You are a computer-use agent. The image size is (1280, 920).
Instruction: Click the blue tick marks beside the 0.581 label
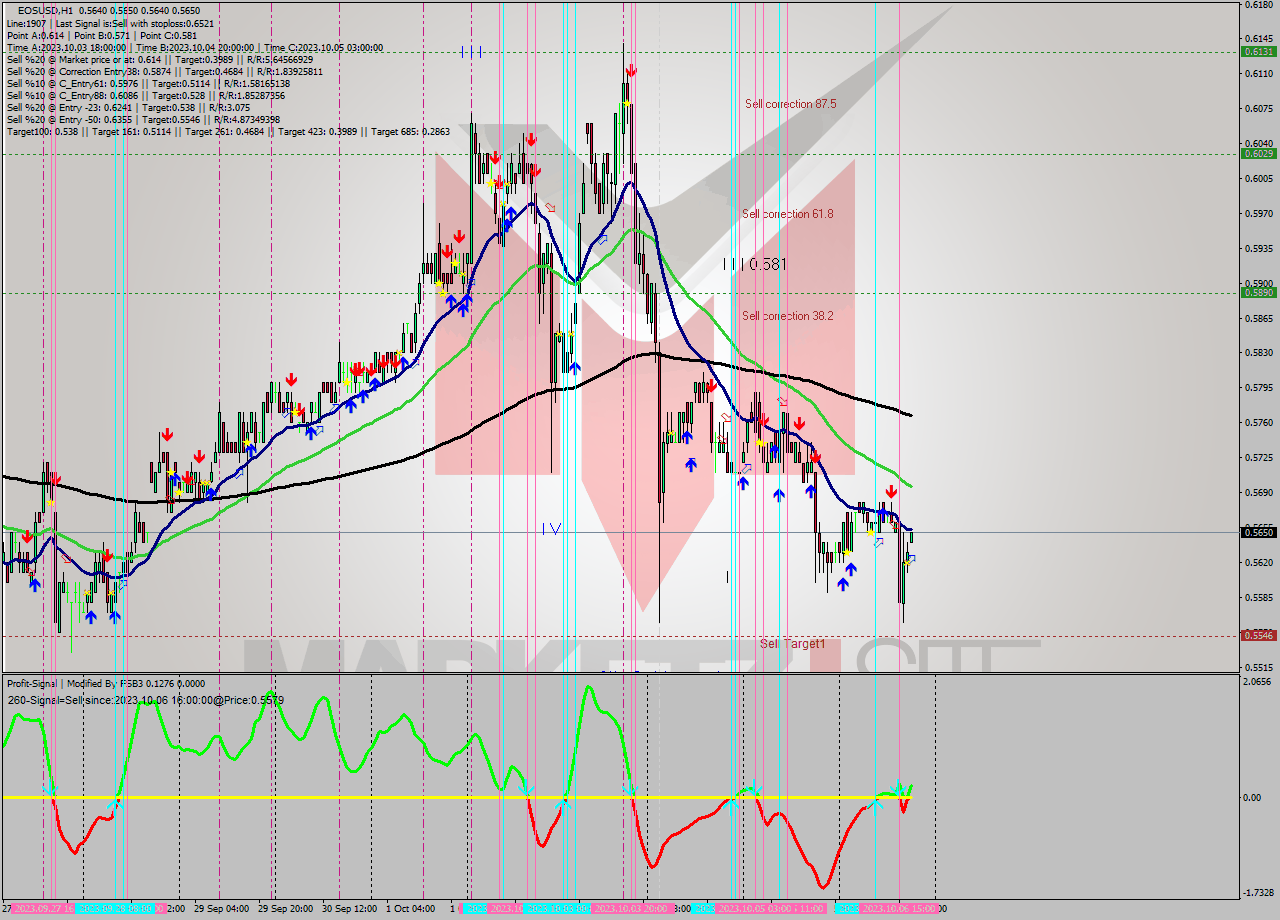pyautogui.click(x=732, y=263)
